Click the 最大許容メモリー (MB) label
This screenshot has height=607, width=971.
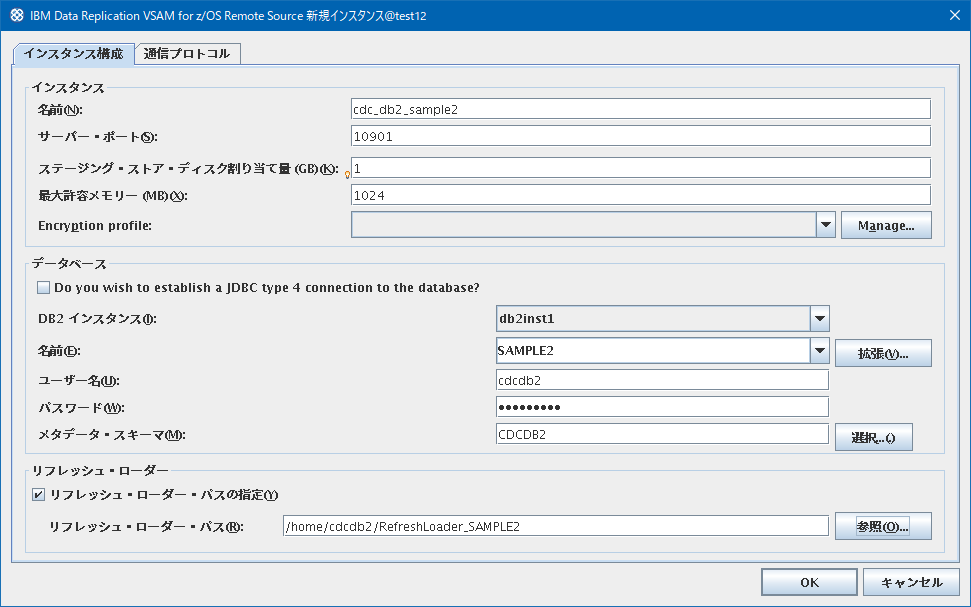(113, 196)
